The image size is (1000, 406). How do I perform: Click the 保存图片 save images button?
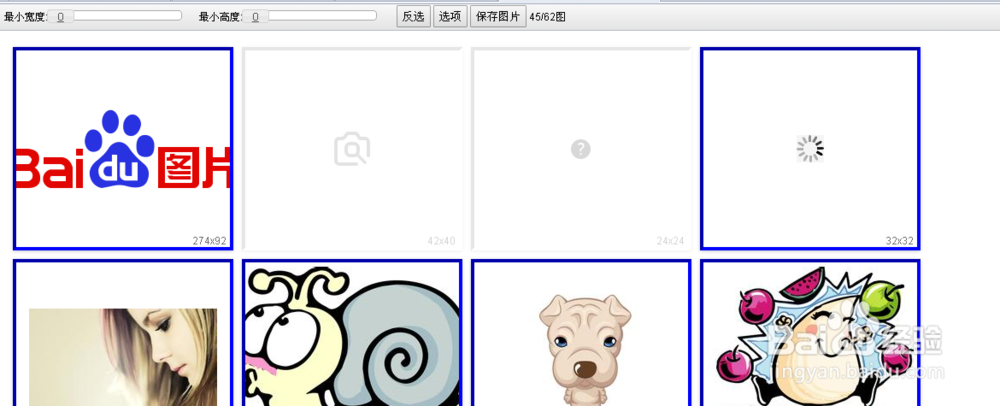point(498,17)
